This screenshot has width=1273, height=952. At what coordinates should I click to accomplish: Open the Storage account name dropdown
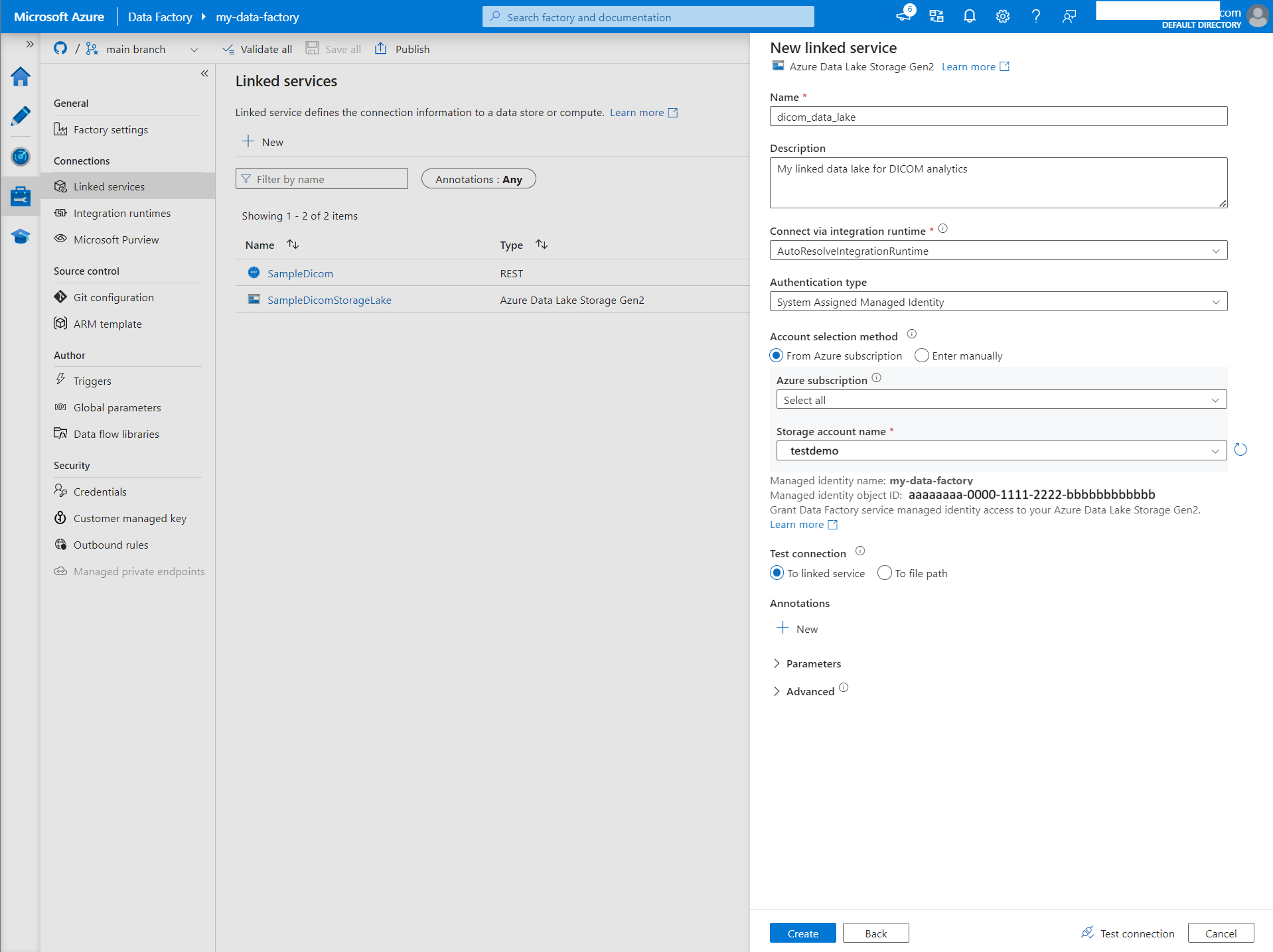(1001, 450)
